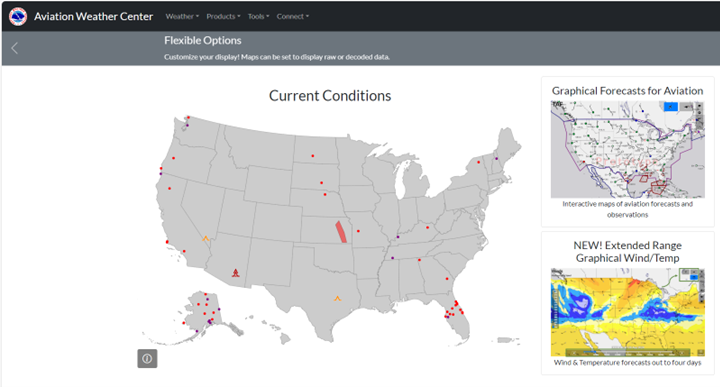Go back with the left chevron arrow
720x387 pixels.
click(x=15, y=48)
